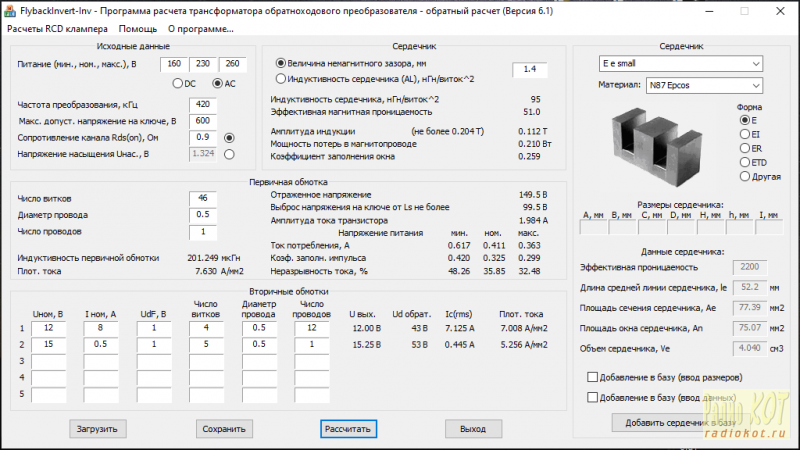Click the 'Сохранить' button
Viewport: 800px width, 450px height.
(223, 429)
